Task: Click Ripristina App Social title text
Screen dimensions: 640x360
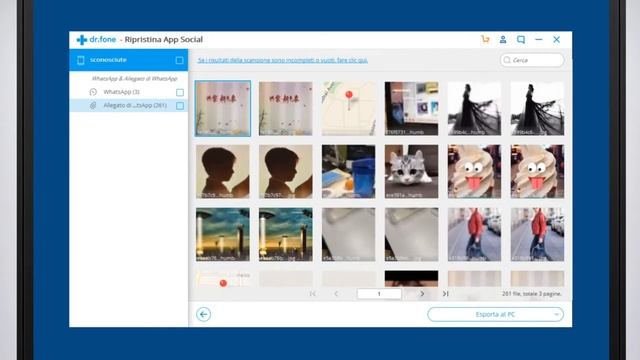Action: 164,40
